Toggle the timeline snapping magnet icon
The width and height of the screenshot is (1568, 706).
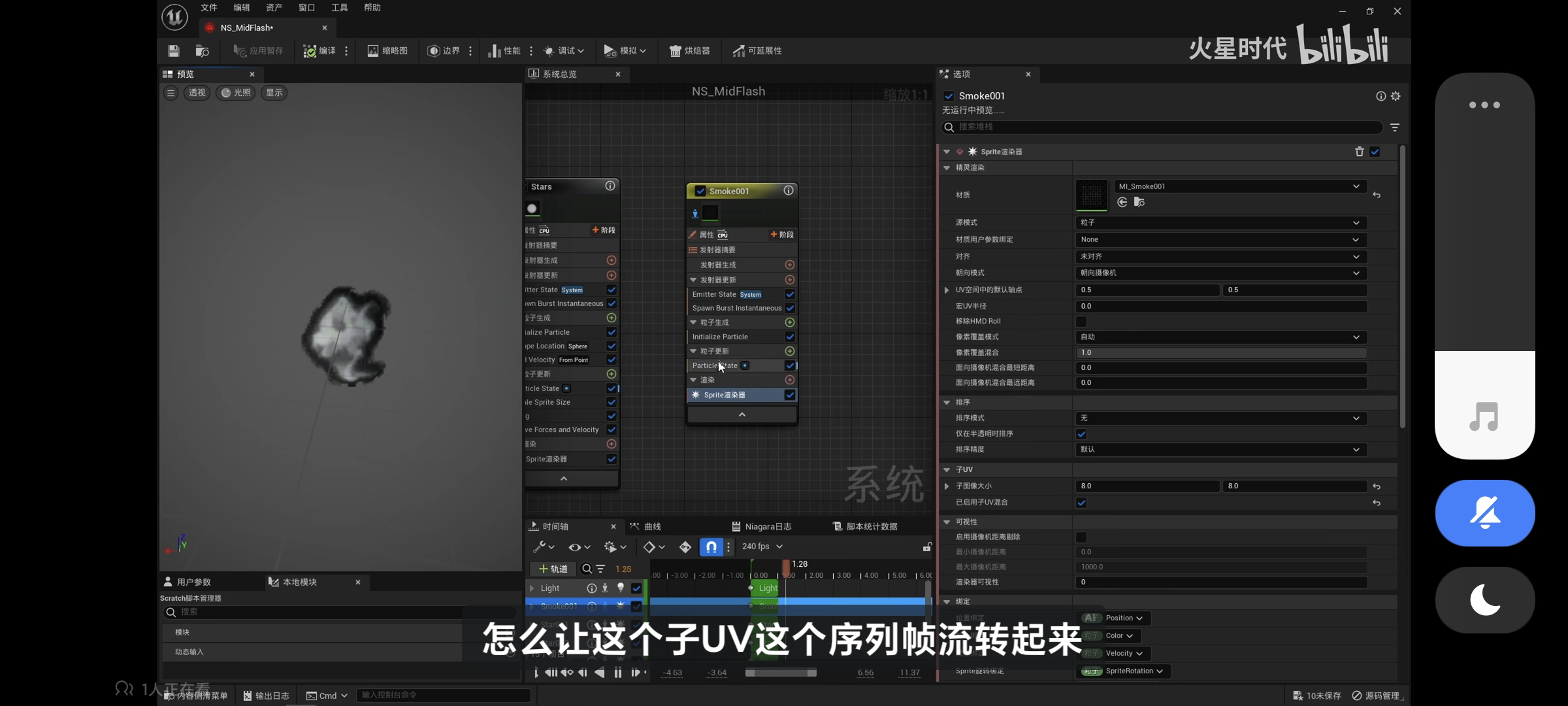711,546
